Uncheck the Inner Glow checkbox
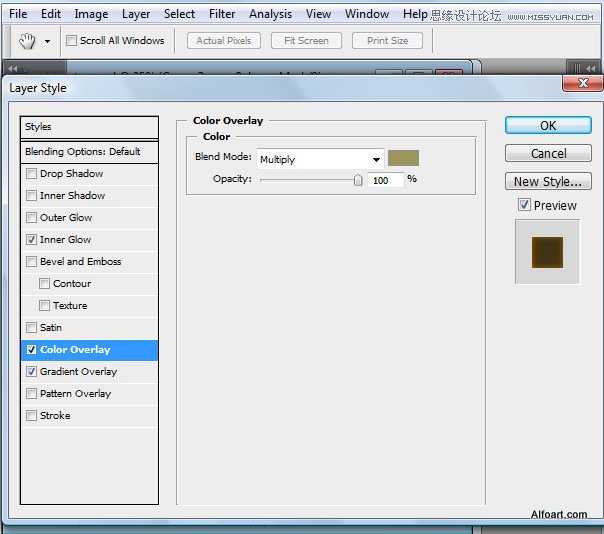Screen dimensions: 604x534 pyautogui.click(x=31, y=240)
